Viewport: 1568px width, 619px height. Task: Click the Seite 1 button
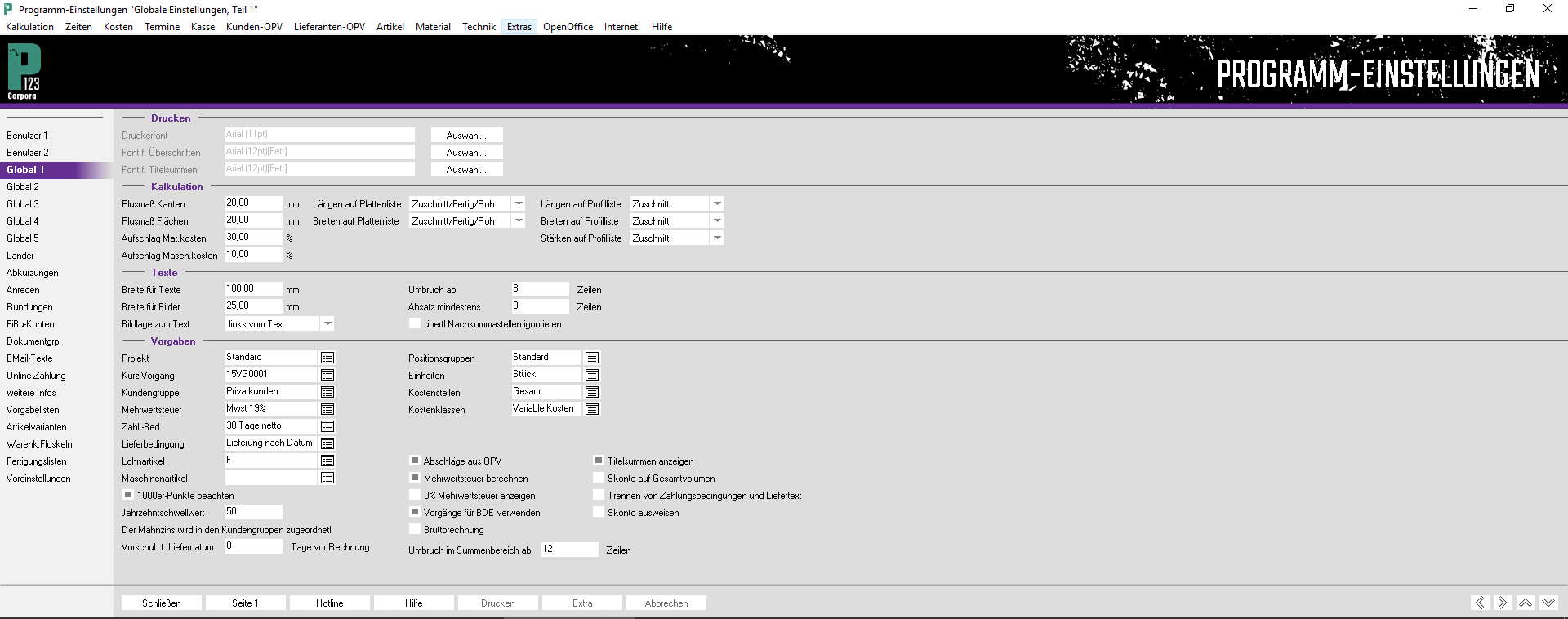(246, 603)
